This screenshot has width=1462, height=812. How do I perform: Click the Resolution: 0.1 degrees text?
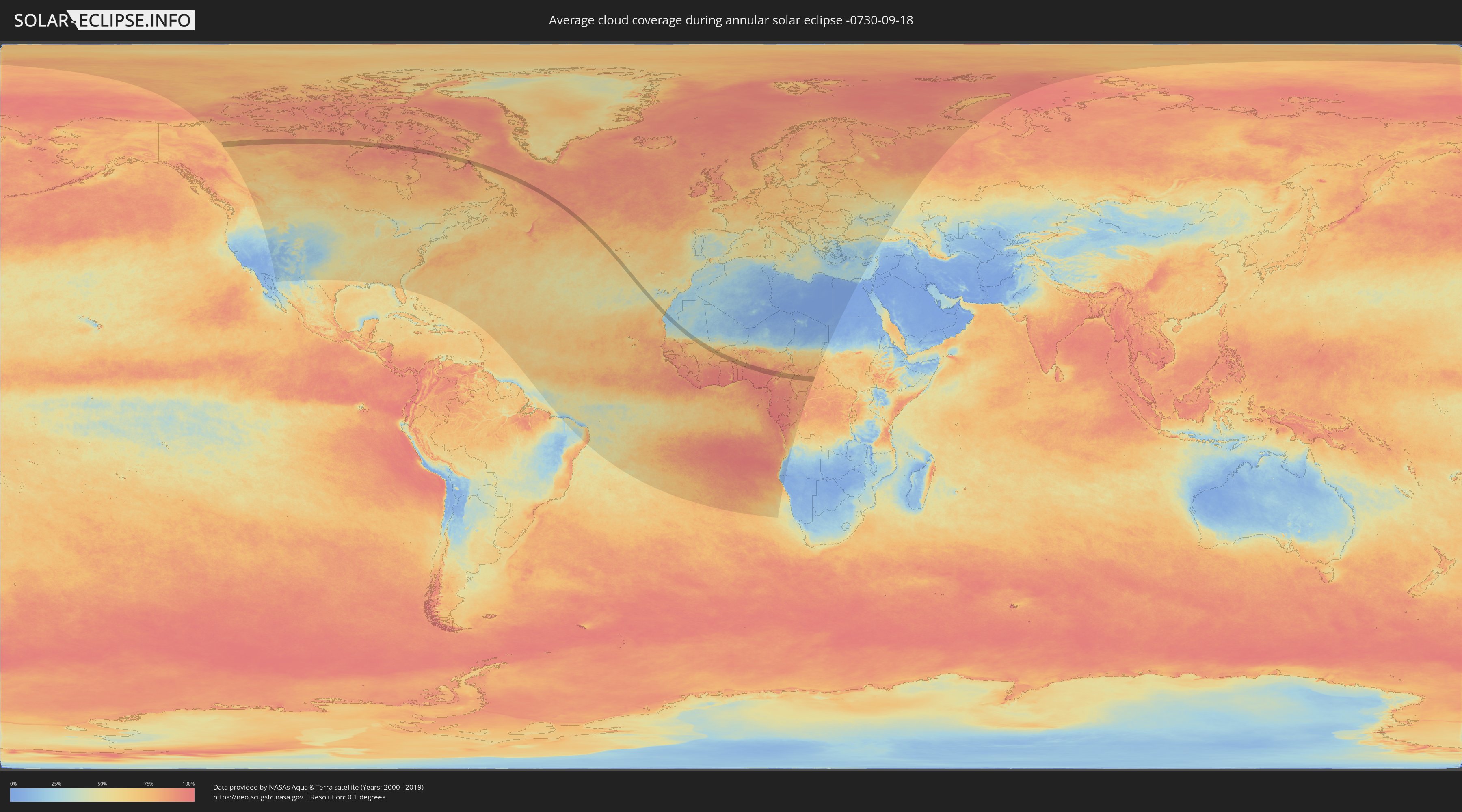click(347, 797)
